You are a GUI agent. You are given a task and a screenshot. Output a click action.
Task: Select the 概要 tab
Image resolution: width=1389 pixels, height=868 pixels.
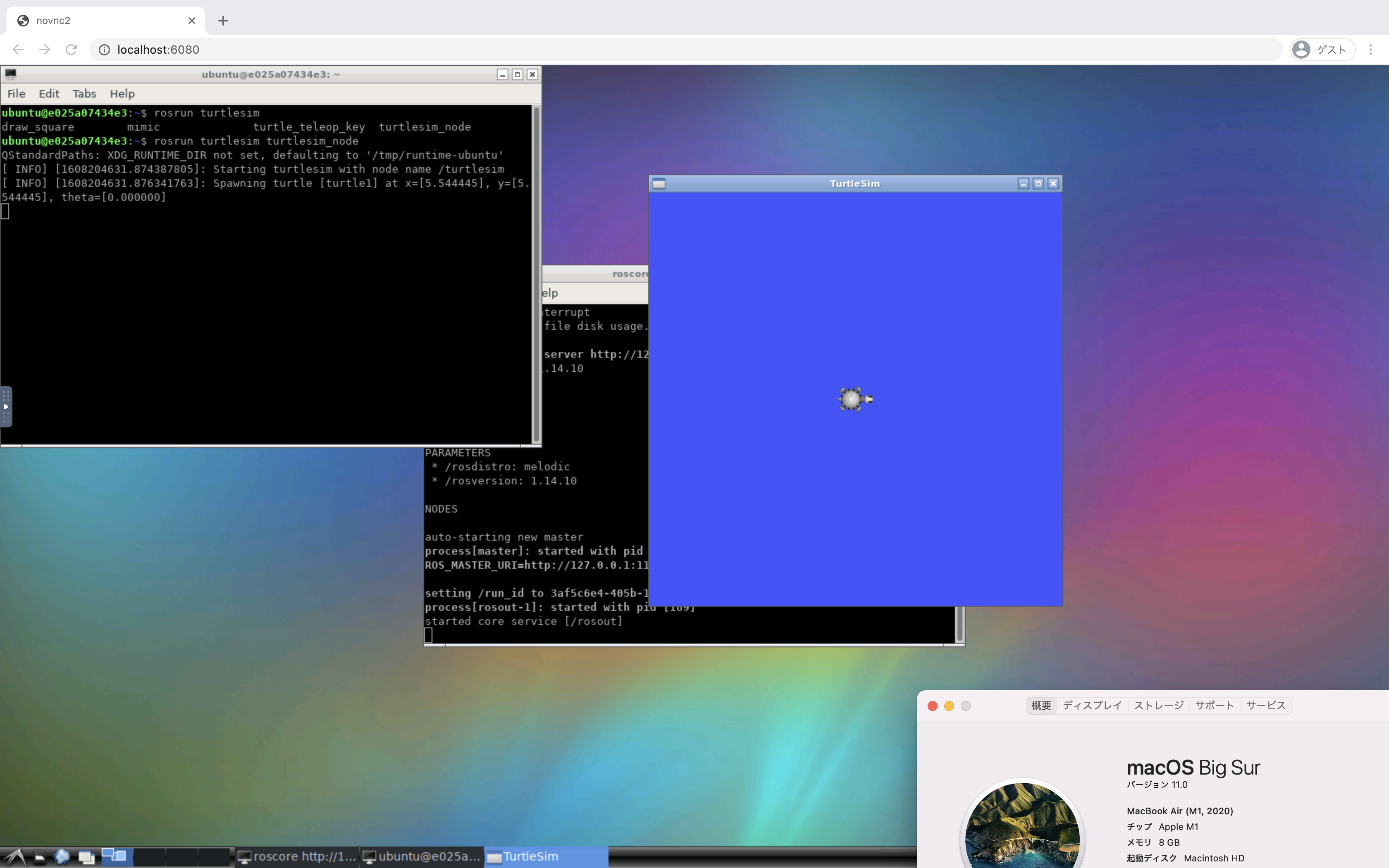click(x=1041, y=706)
